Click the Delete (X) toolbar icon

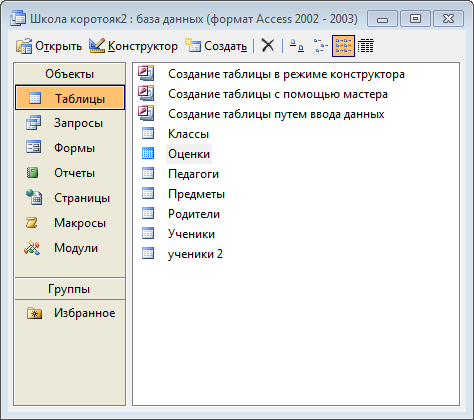(268, 46)
